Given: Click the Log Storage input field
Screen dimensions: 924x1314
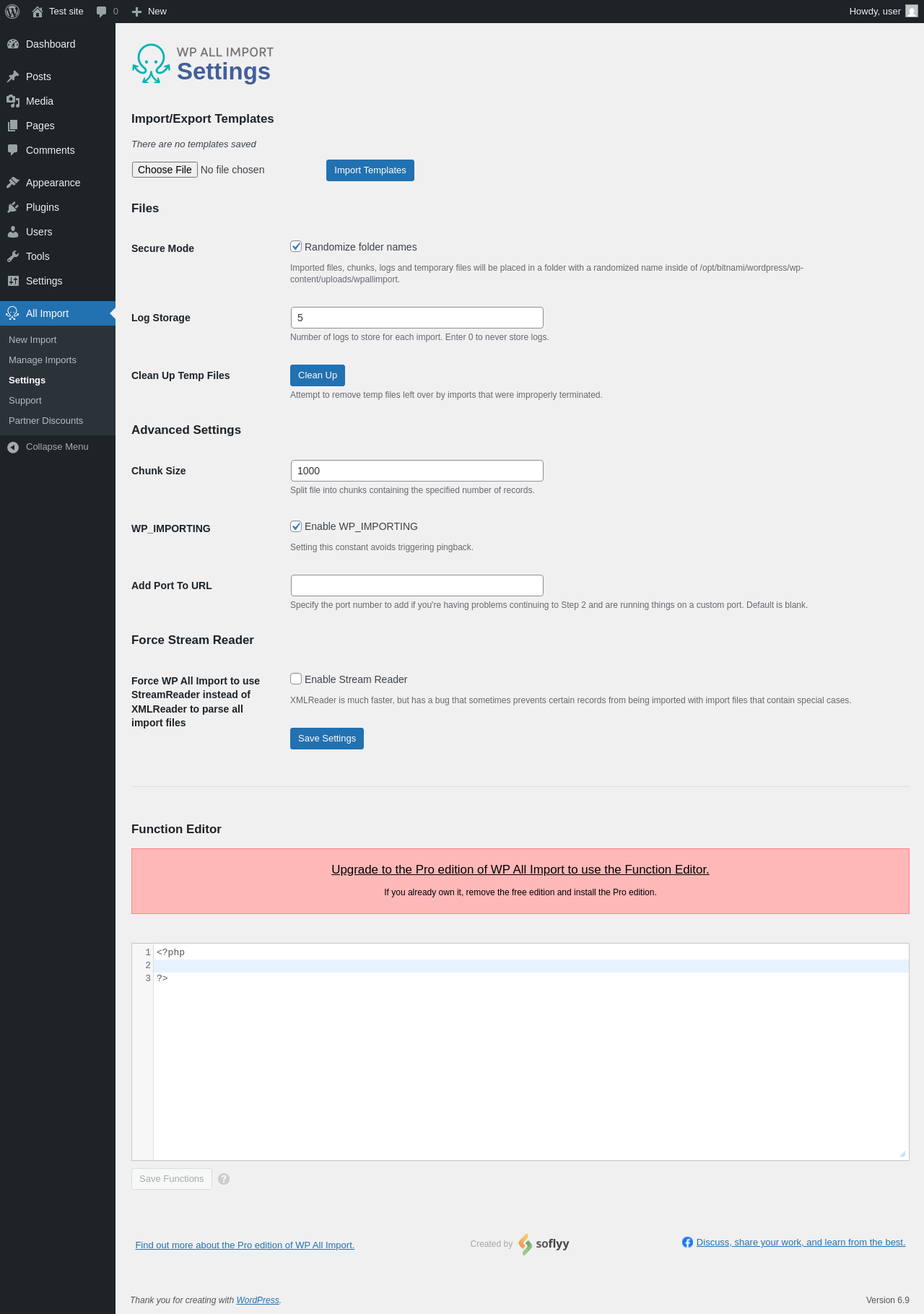Looking at the screenshot, I should click(x=417, y=318).
